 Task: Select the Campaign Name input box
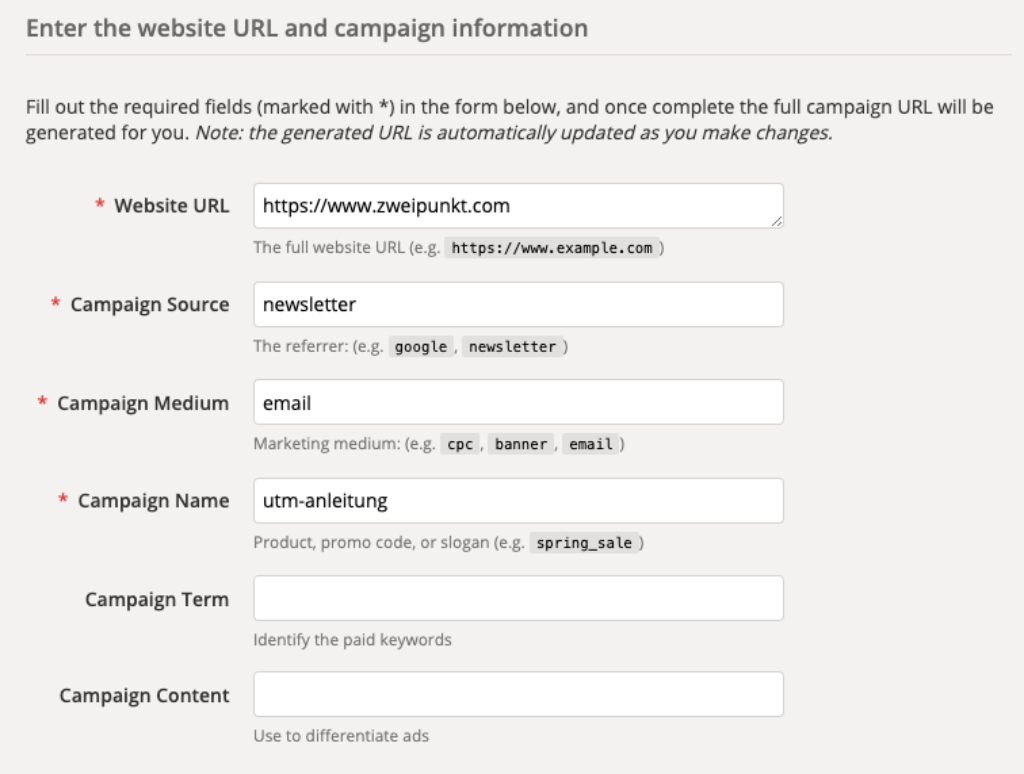coord(518,501)
